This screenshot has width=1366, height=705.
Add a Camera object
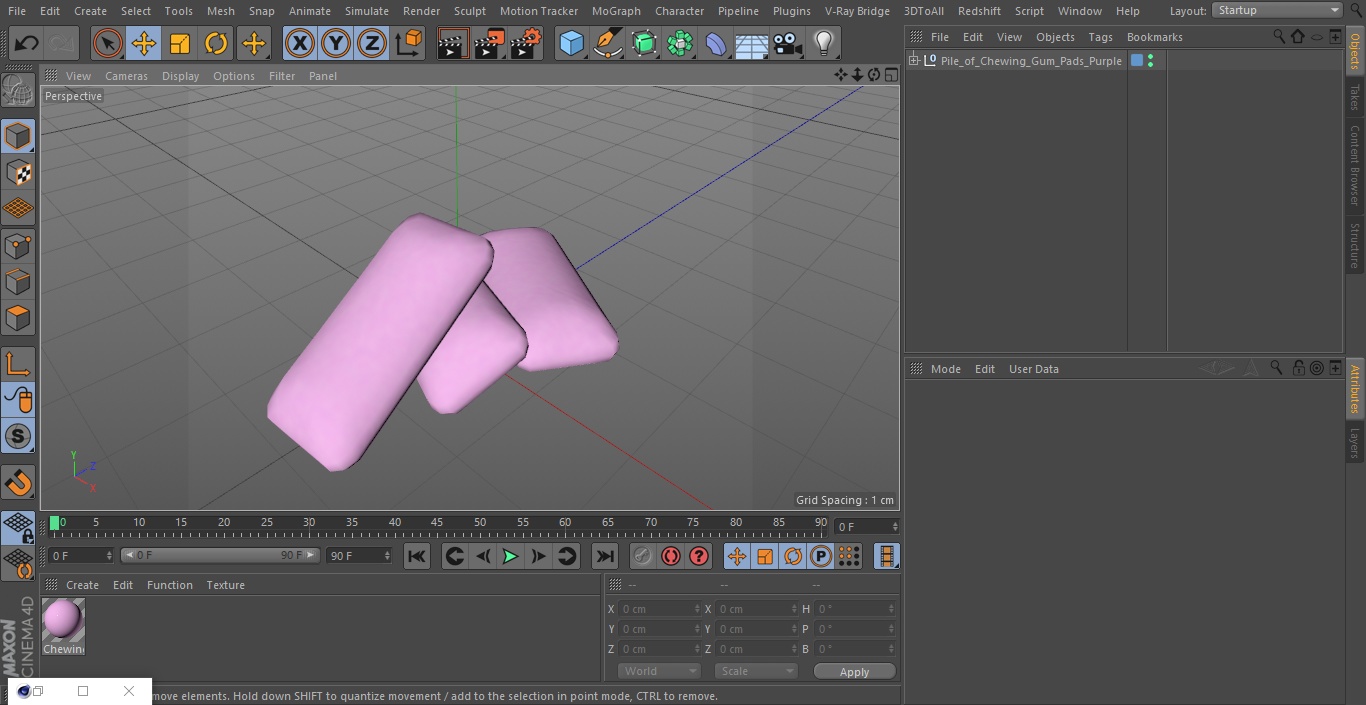click(x=788, y=44)
